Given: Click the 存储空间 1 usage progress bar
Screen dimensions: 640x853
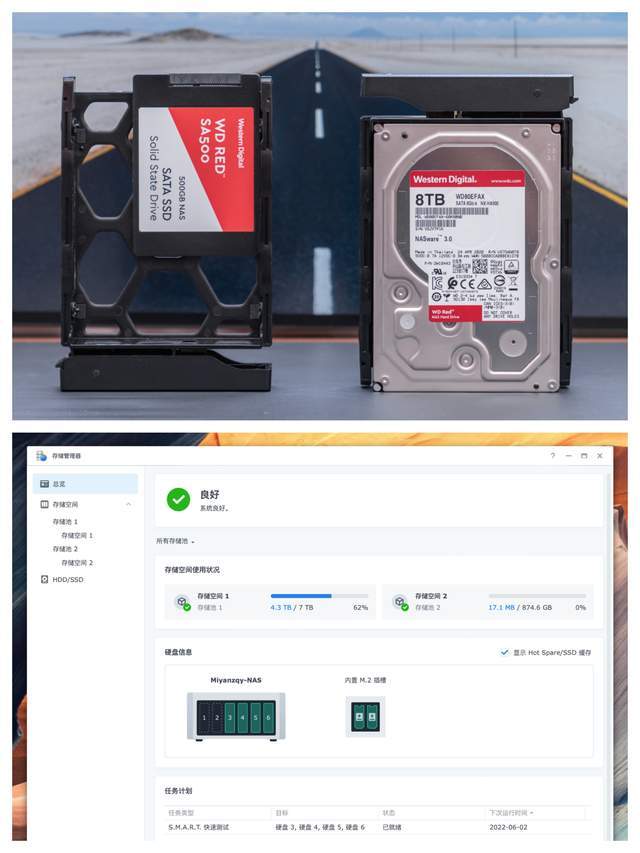Looking at the screenshot, I should [x=319, y=596].
